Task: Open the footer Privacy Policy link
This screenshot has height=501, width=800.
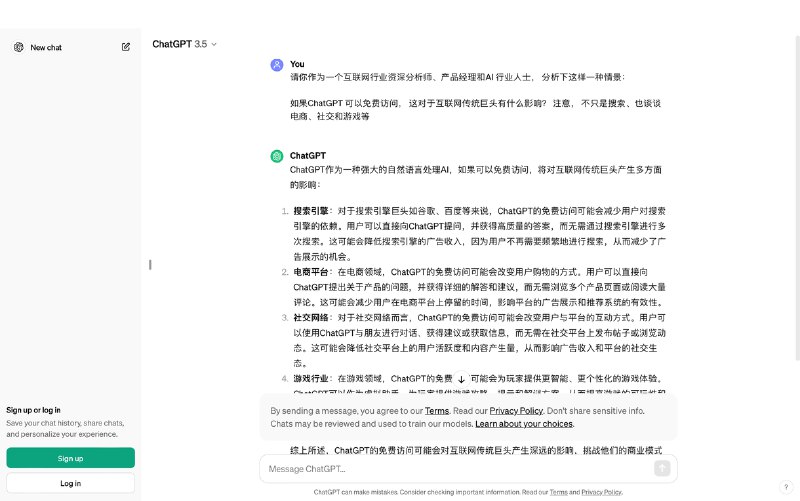Action: 602,492
